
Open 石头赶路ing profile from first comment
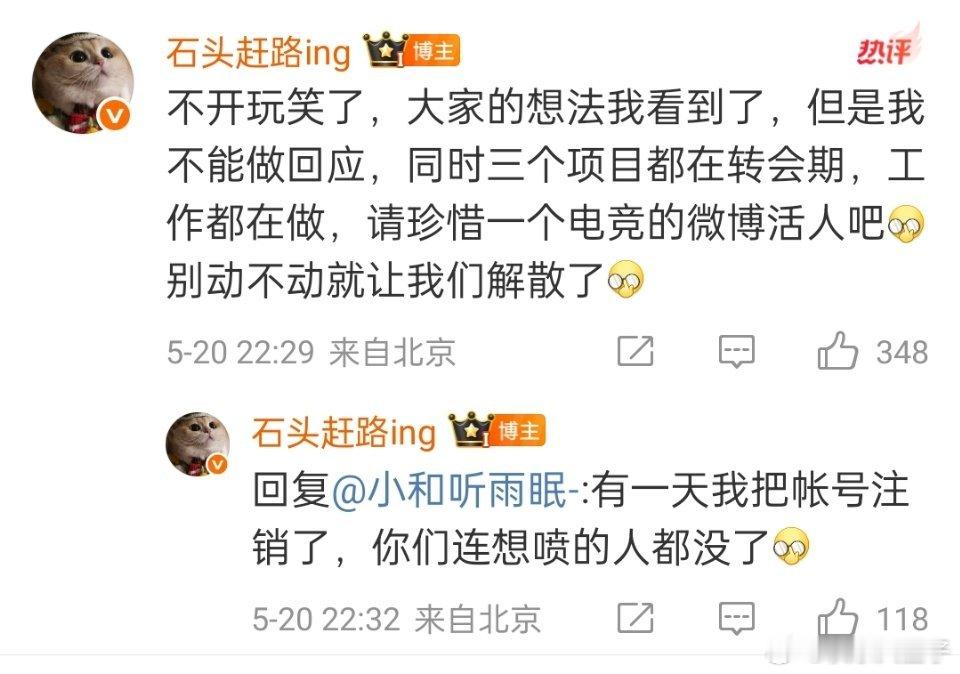(x=258, y=53)
